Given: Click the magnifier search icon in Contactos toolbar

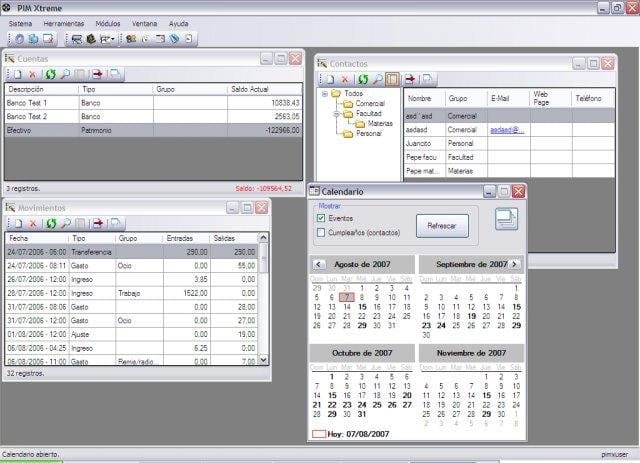Looking at the screenshot, I should [378, 79].
